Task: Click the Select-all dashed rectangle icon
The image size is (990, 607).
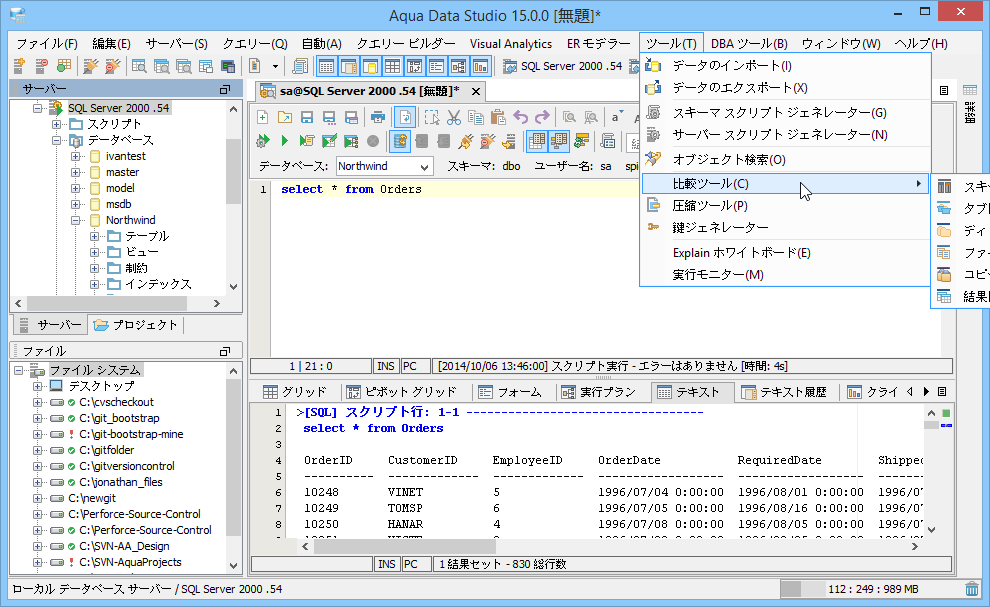Action: point(432,117)
